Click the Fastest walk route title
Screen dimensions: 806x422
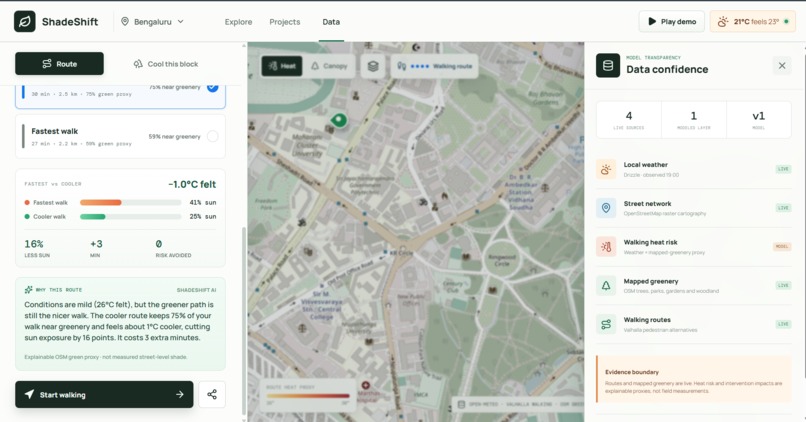pos(54,131)
